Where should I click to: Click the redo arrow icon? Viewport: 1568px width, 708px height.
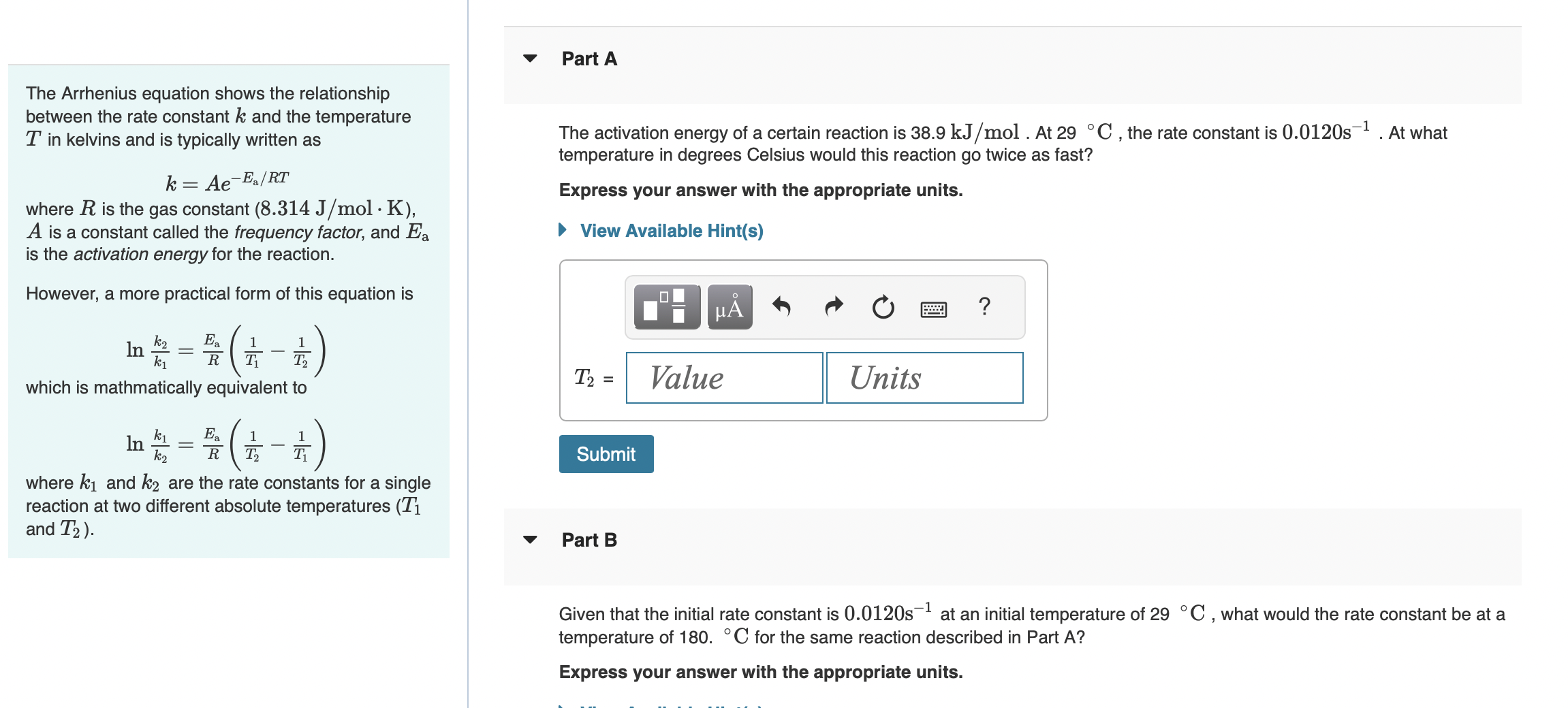point(832,306)
